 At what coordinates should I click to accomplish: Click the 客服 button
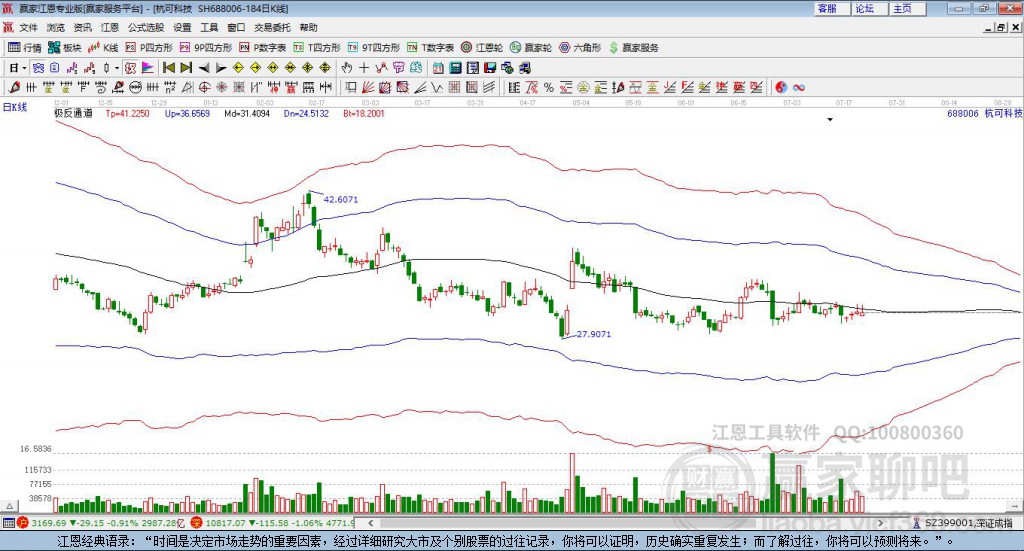pyautogui.click(x=832, y=8)
